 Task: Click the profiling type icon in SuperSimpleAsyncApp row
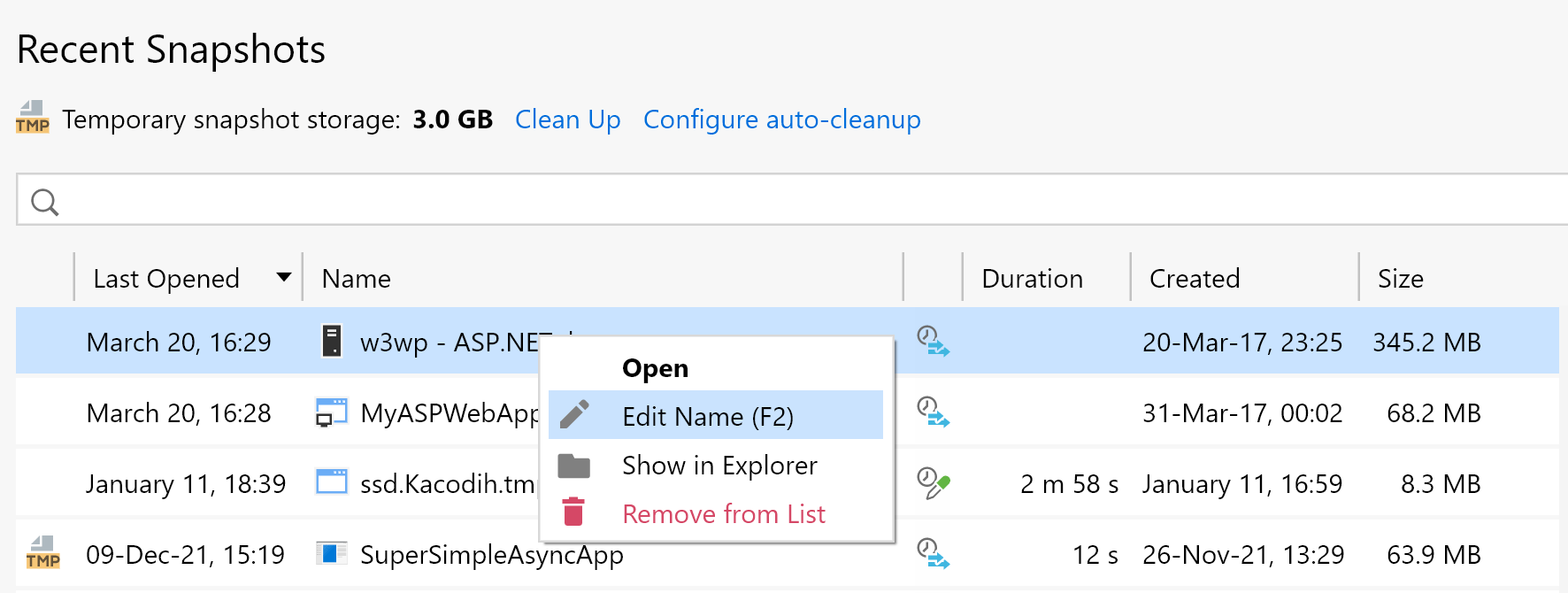[933, 554]
